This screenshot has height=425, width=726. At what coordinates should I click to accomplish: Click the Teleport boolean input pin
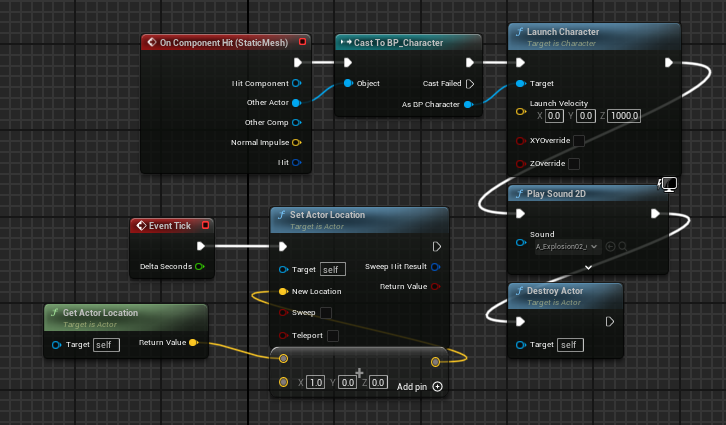pos(283,335)
